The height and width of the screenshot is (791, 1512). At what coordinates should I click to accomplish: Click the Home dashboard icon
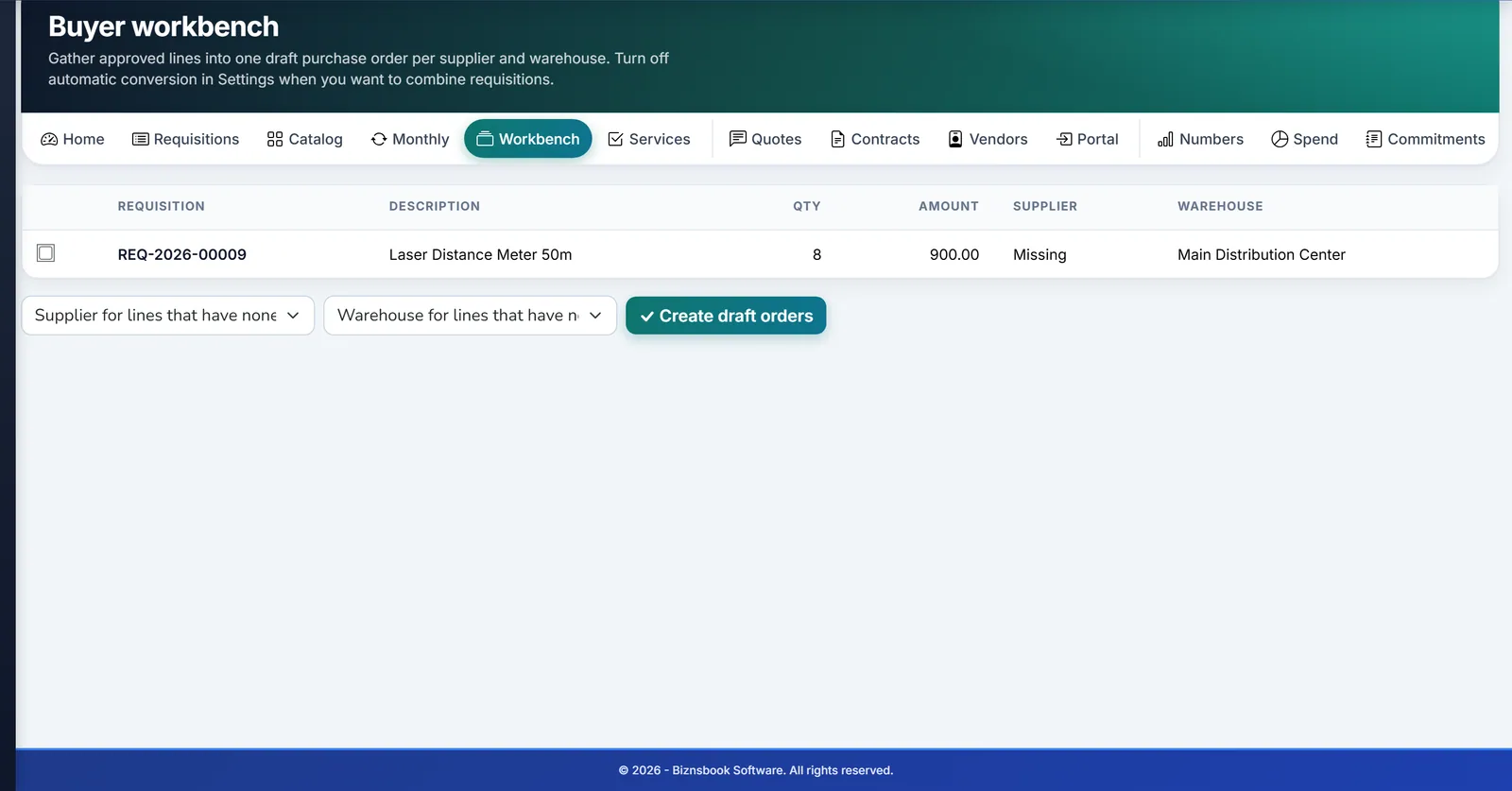point(49,139)
